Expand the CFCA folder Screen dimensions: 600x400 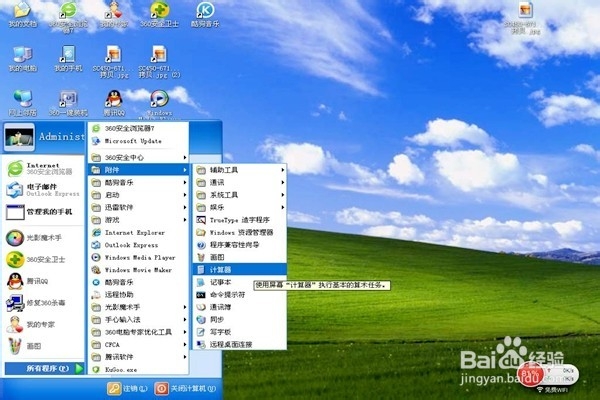[139, 344]
